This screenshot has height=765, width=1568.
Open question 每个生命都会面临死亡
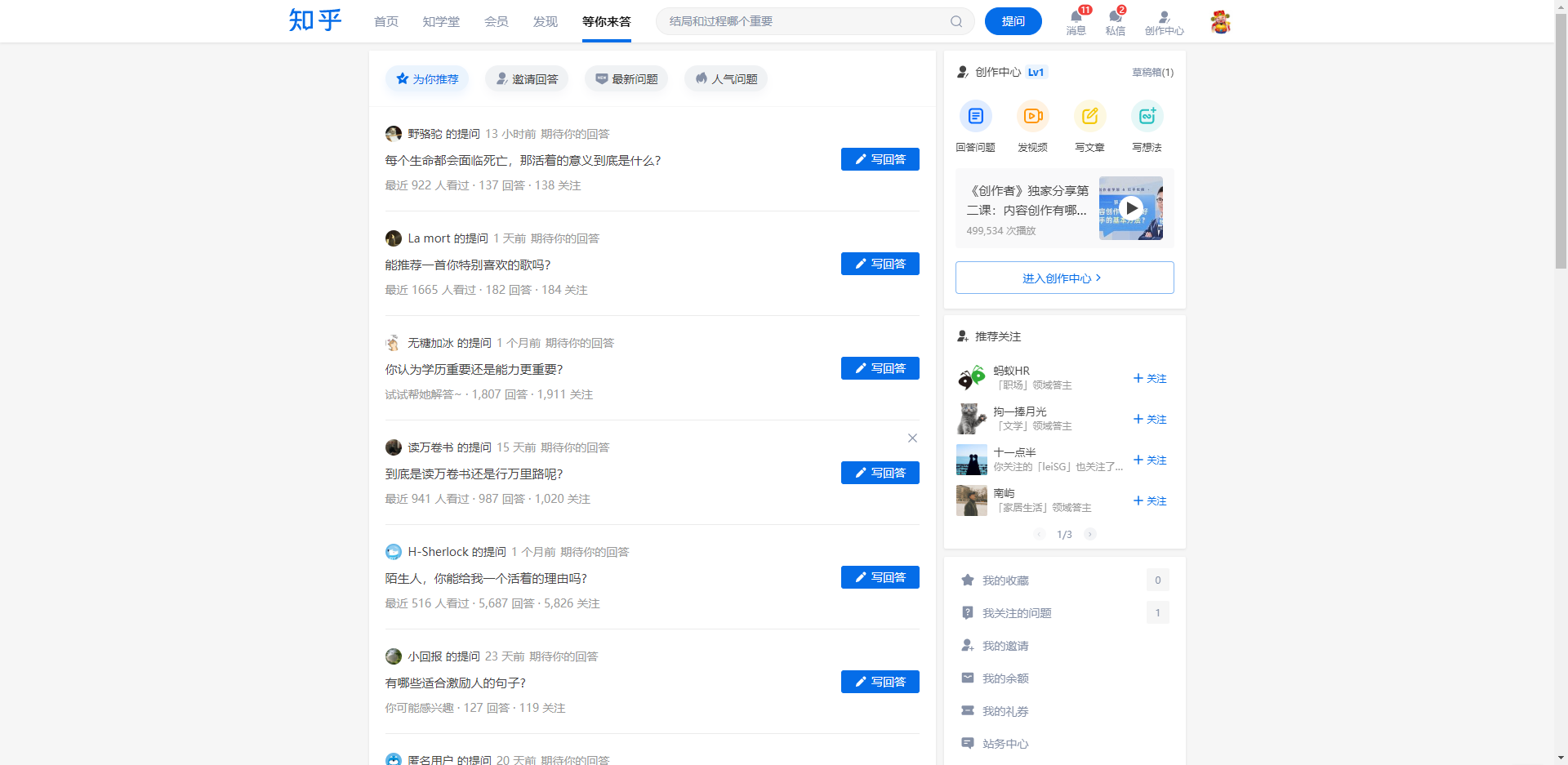click(523, 161)
